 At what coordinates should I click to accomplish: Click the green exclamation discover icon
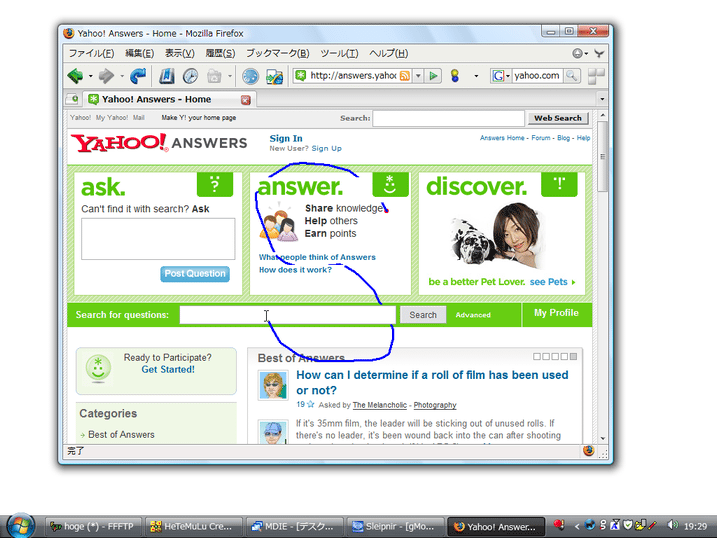[559, 185]
